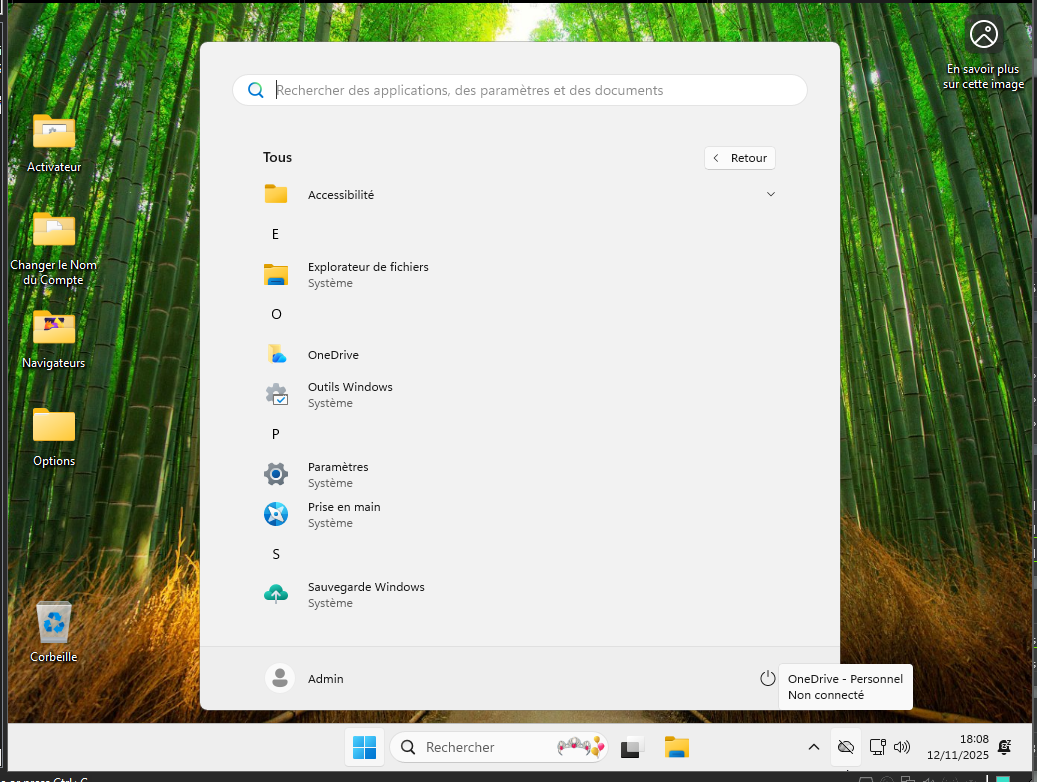The image size is (1037, 782).
Task: Open Sauvegarde Windows cloud icon
Action: (276, 594)
